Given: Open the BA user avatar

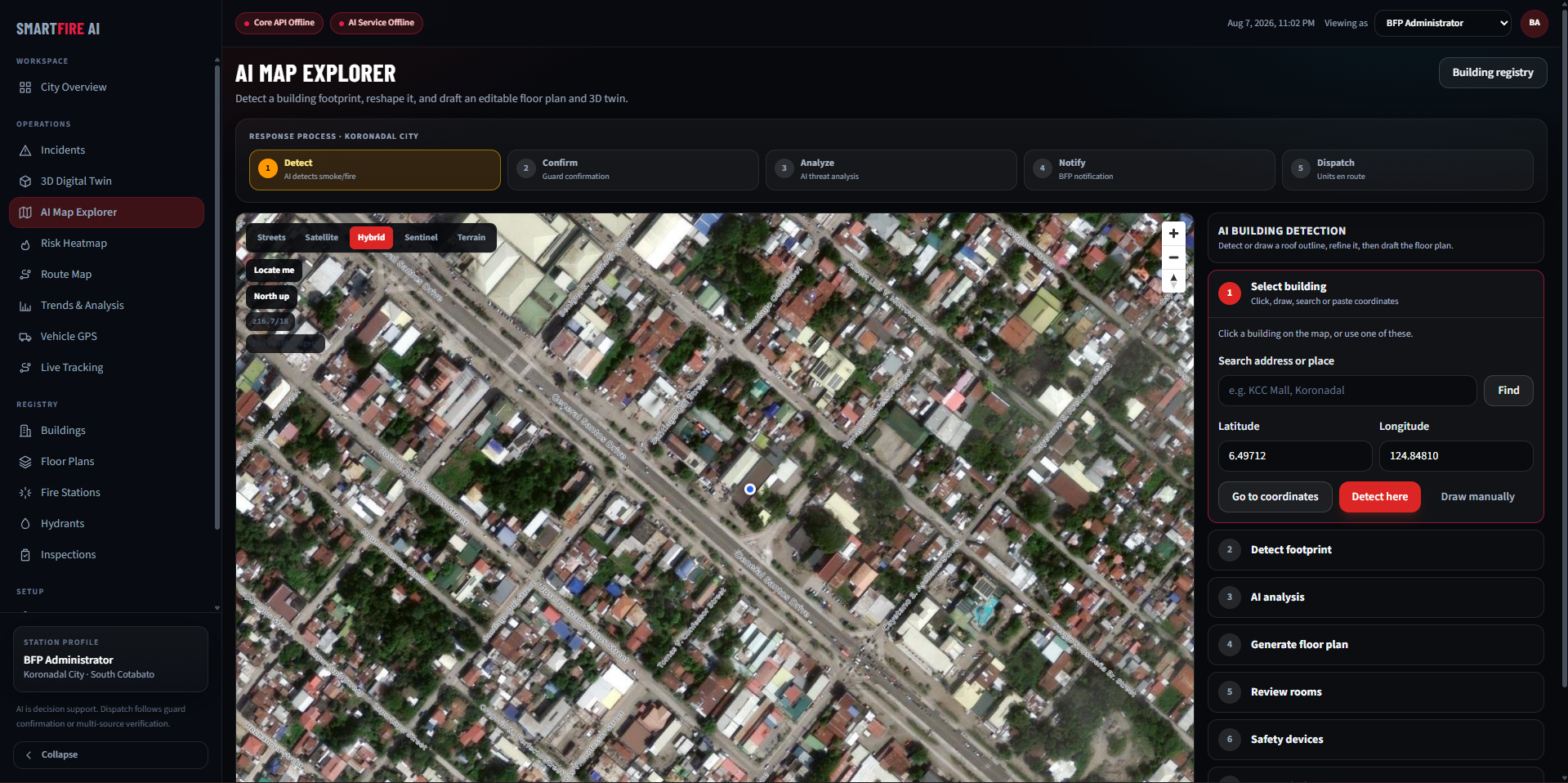Looking at the screenshot, I should point(1534,23).
